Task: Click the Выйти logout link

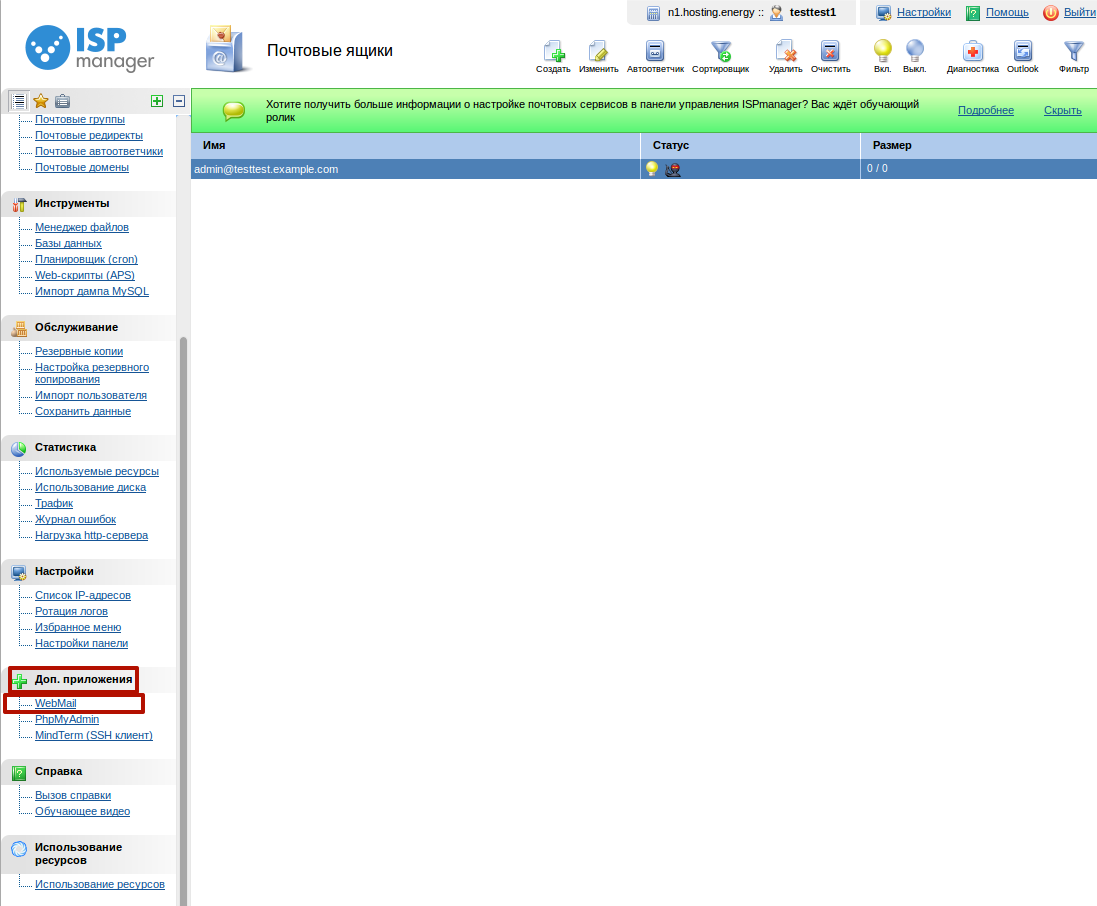Action: tap(1080, 13)
